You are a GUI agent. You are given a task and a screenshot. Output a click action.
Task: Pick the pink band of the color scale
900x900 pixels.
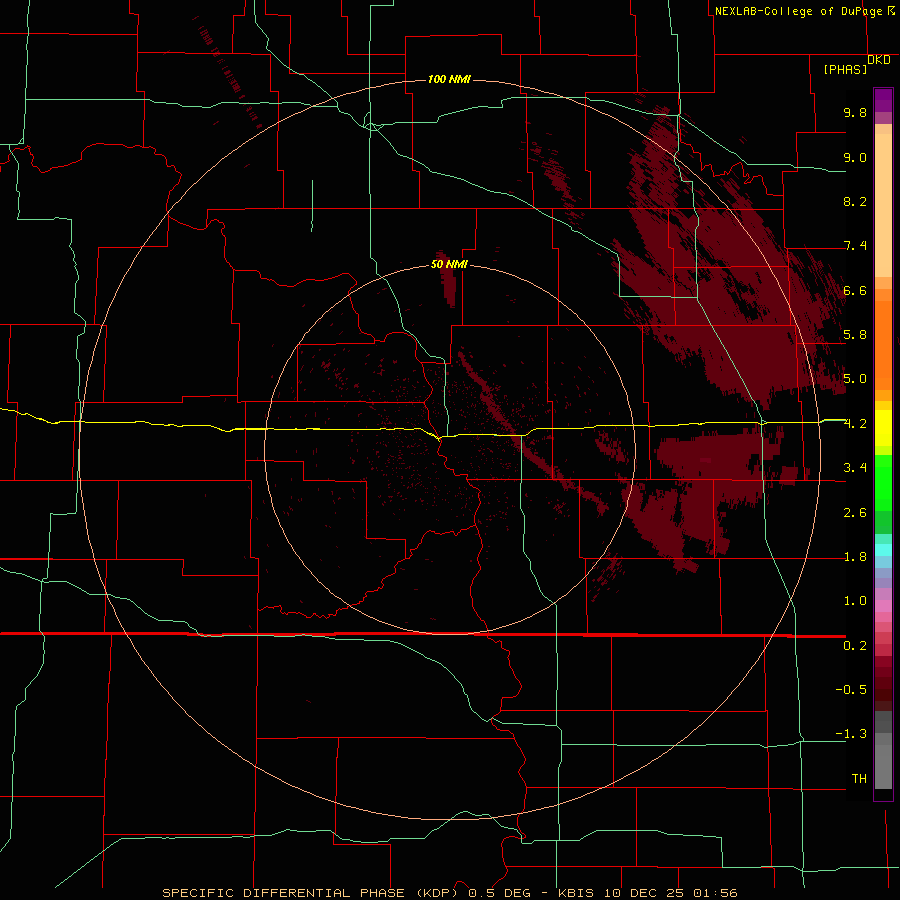(x=883, y=606)
